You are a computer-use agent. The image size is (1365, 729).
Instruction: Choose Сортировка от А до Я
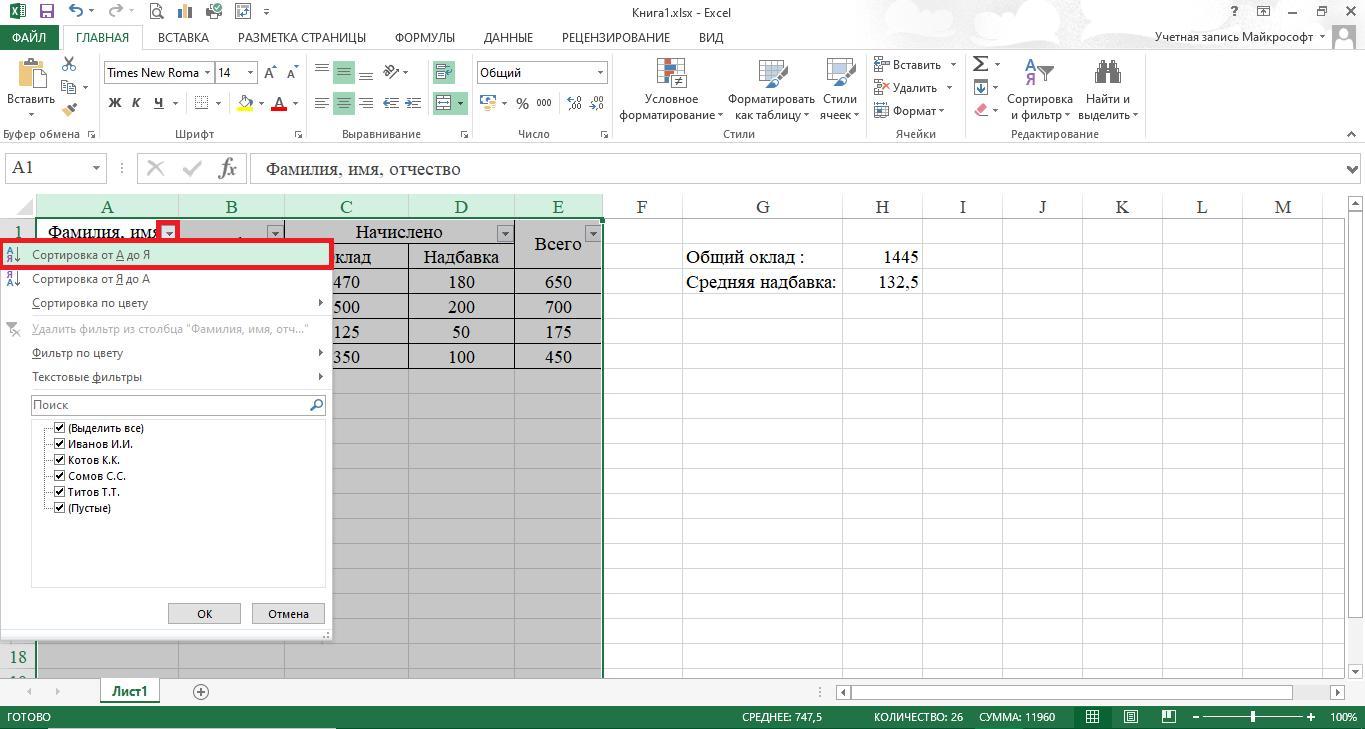(166, 255)
